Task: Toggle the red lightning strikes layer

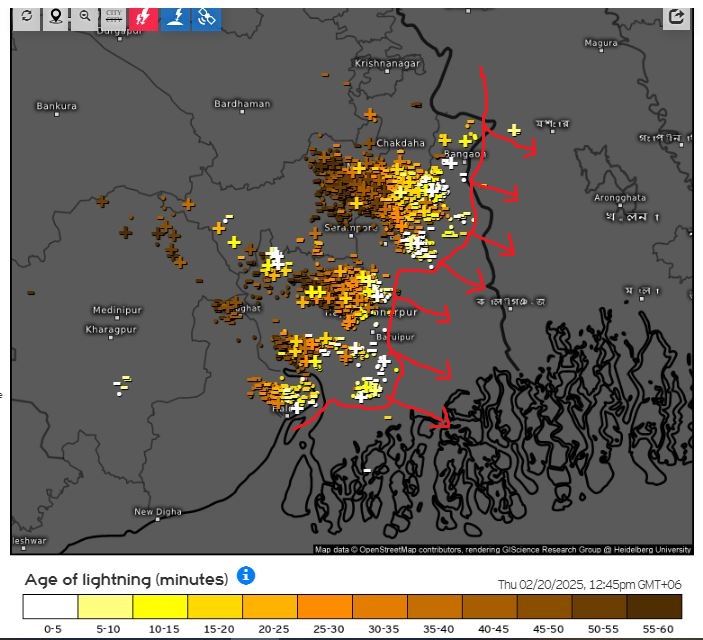Action: [144, 17]
